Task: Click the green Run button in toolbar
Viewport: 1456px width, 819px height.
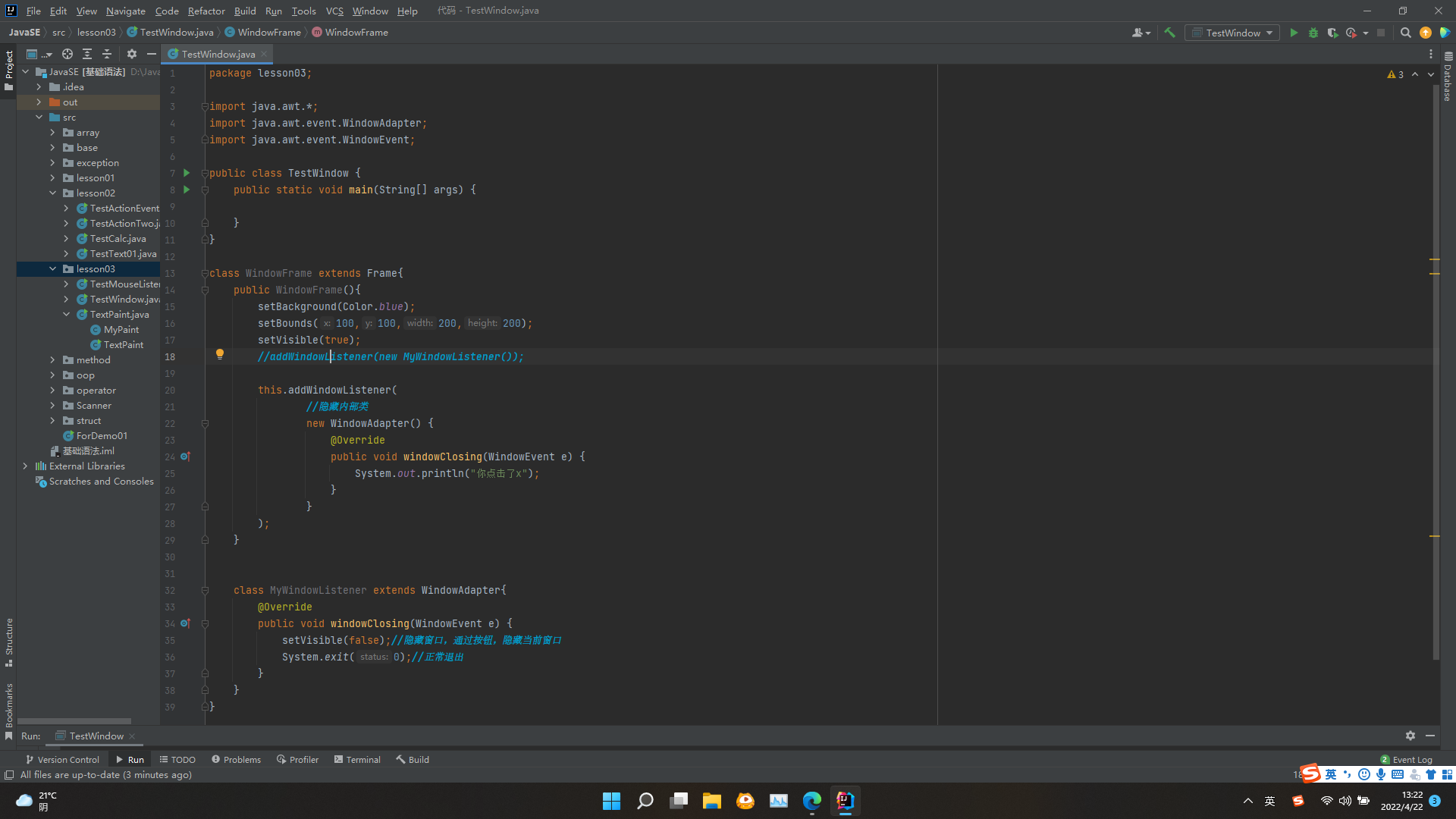Action: coord(1294,33)
